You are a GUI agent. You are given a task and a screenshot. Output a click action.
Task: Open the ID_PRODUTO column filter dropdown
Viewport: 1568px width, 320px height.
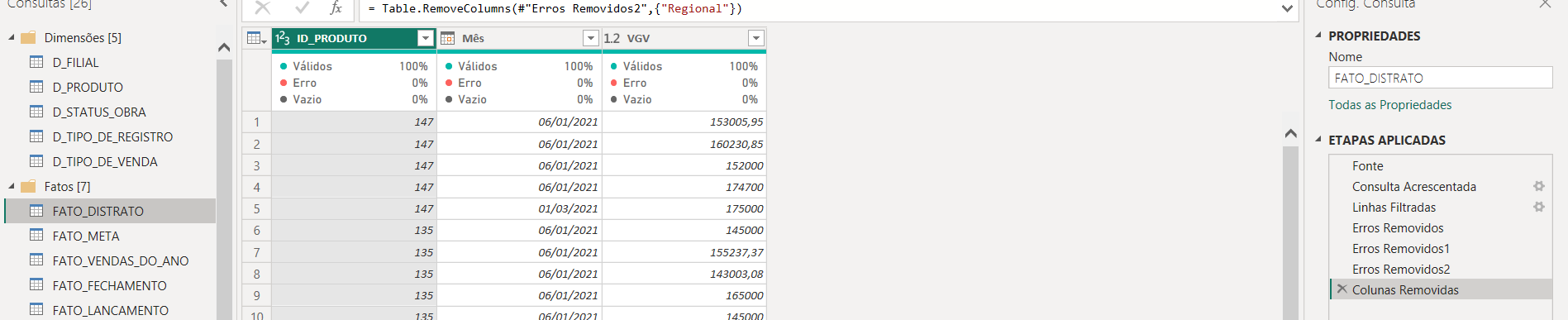coord(425,38)
